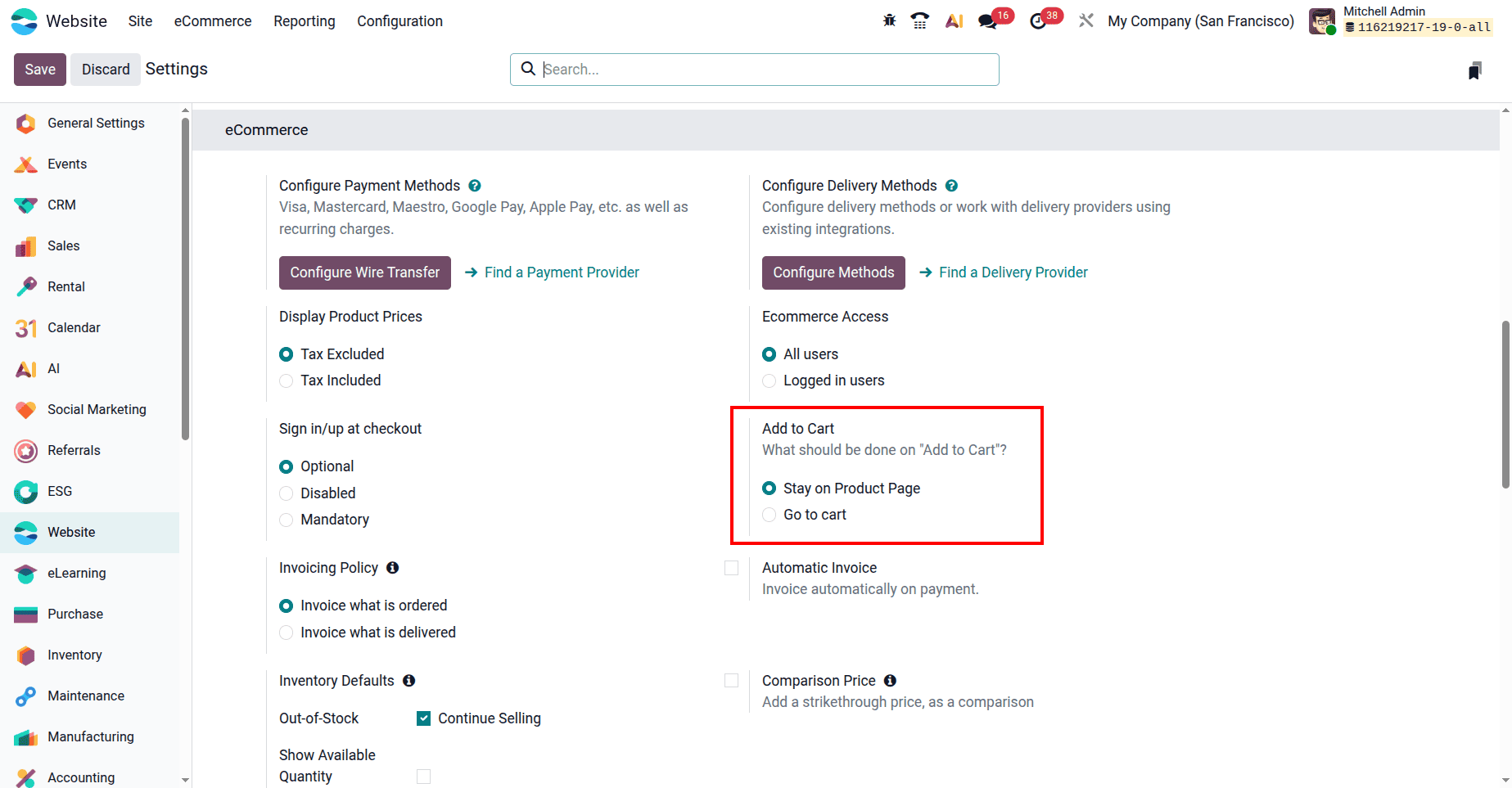Choose Stay on Product Page option

(x=769, y=489)
